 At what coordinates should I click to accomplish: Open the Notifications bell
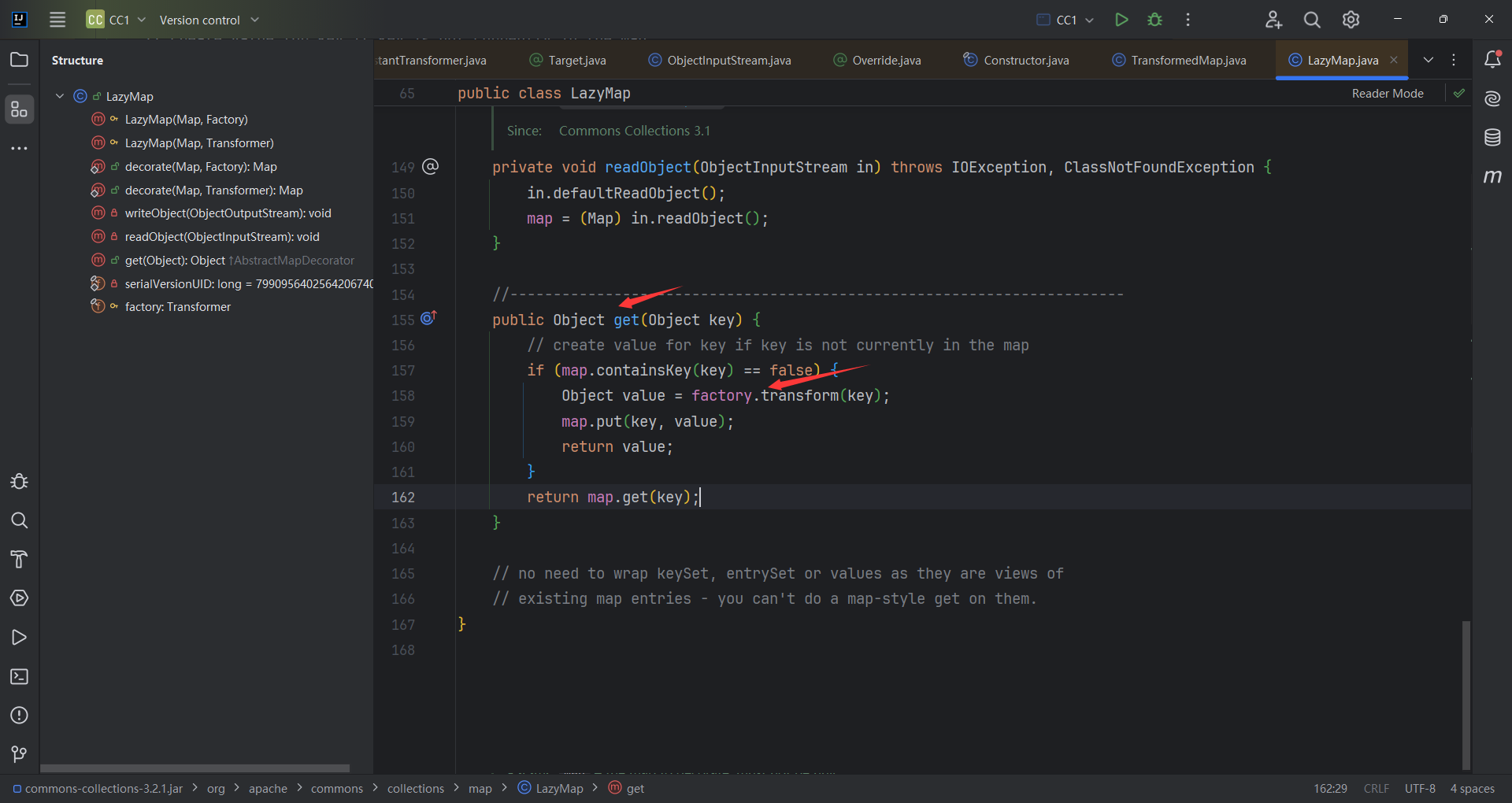[1492, 59]
